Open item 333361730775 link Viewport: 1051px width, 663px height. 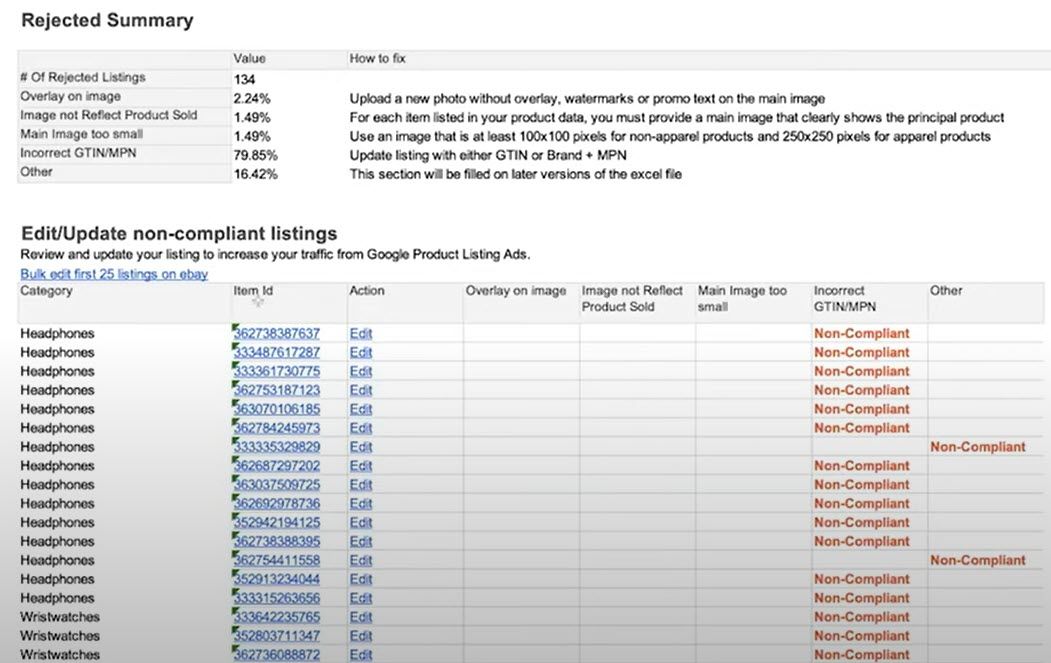coord(277,371)
